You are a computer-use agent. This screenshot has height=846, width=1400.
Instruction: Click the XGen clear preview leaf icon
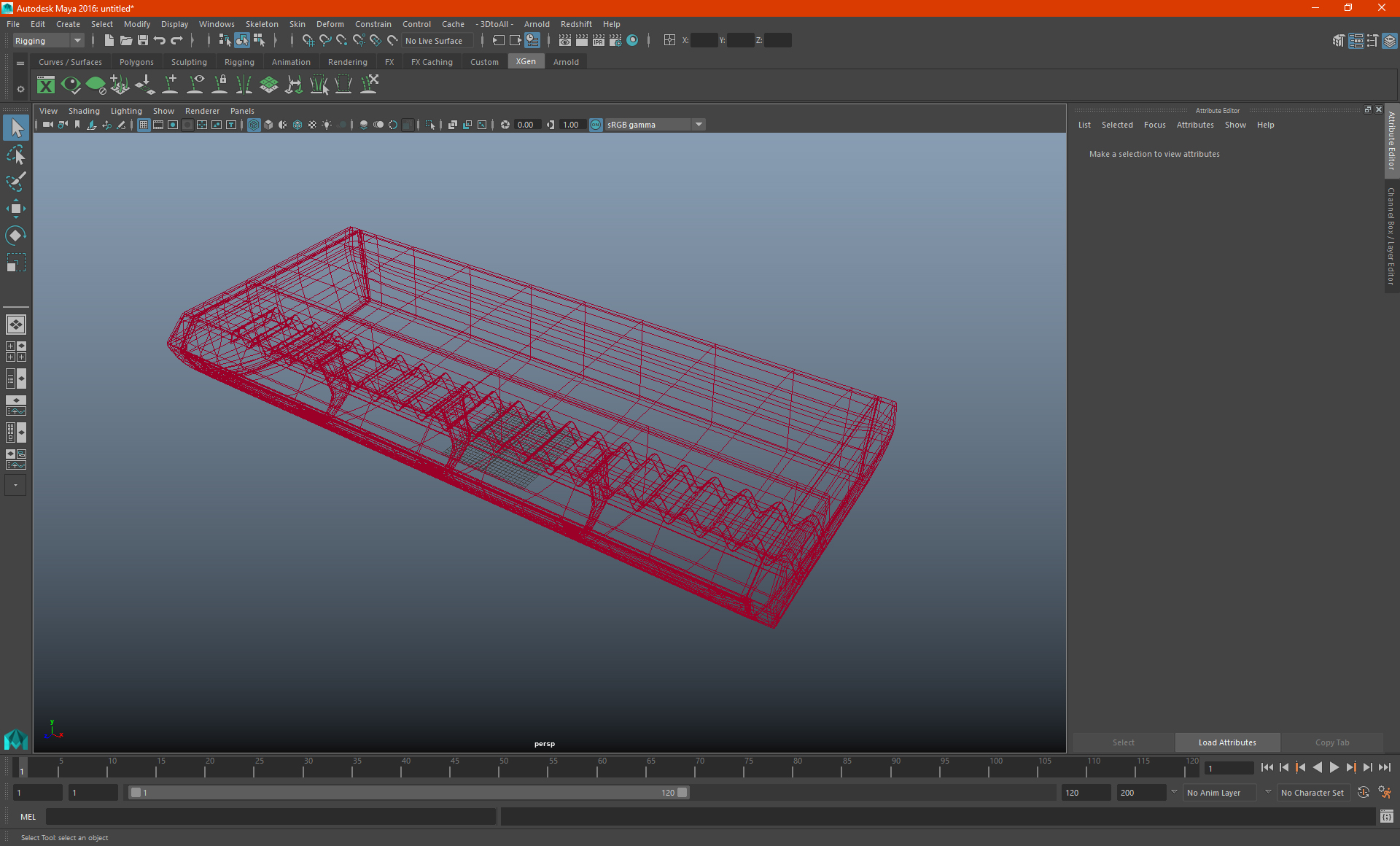[96, 85]
